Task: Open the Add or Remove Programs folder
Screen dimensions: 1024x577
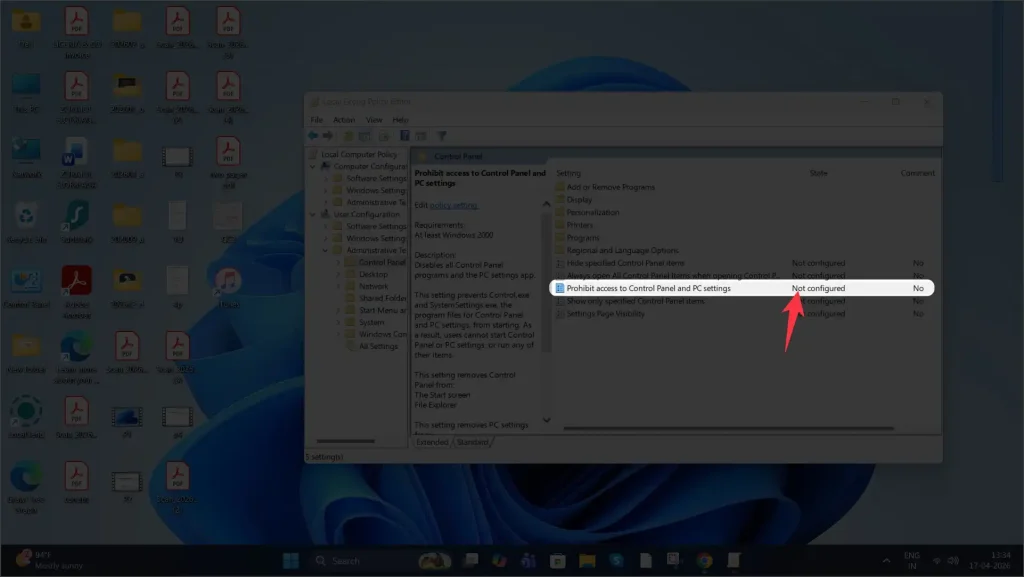Action: (x=611, y=187)
